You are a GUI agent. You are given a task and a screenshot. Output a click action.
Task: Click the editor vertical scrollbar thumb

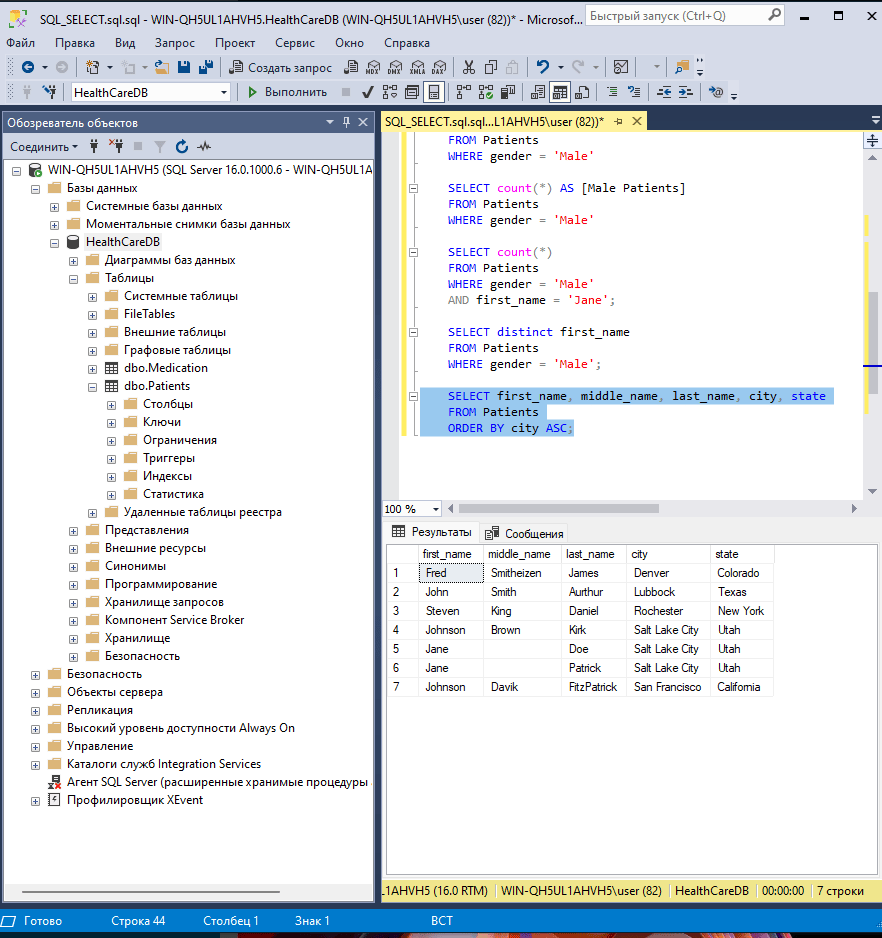pos(874,343)
